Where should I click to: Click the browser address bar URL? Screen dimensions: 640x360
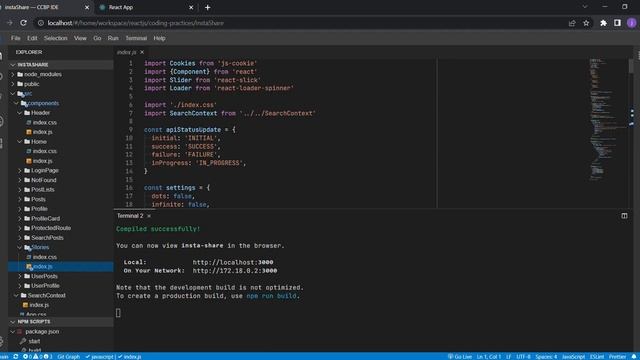(x=136, y=23)
